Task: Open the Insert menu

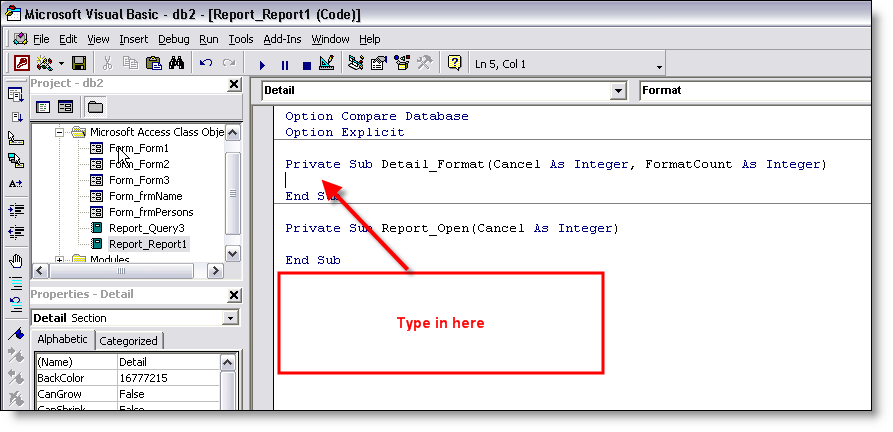Action: click(134, 39)
